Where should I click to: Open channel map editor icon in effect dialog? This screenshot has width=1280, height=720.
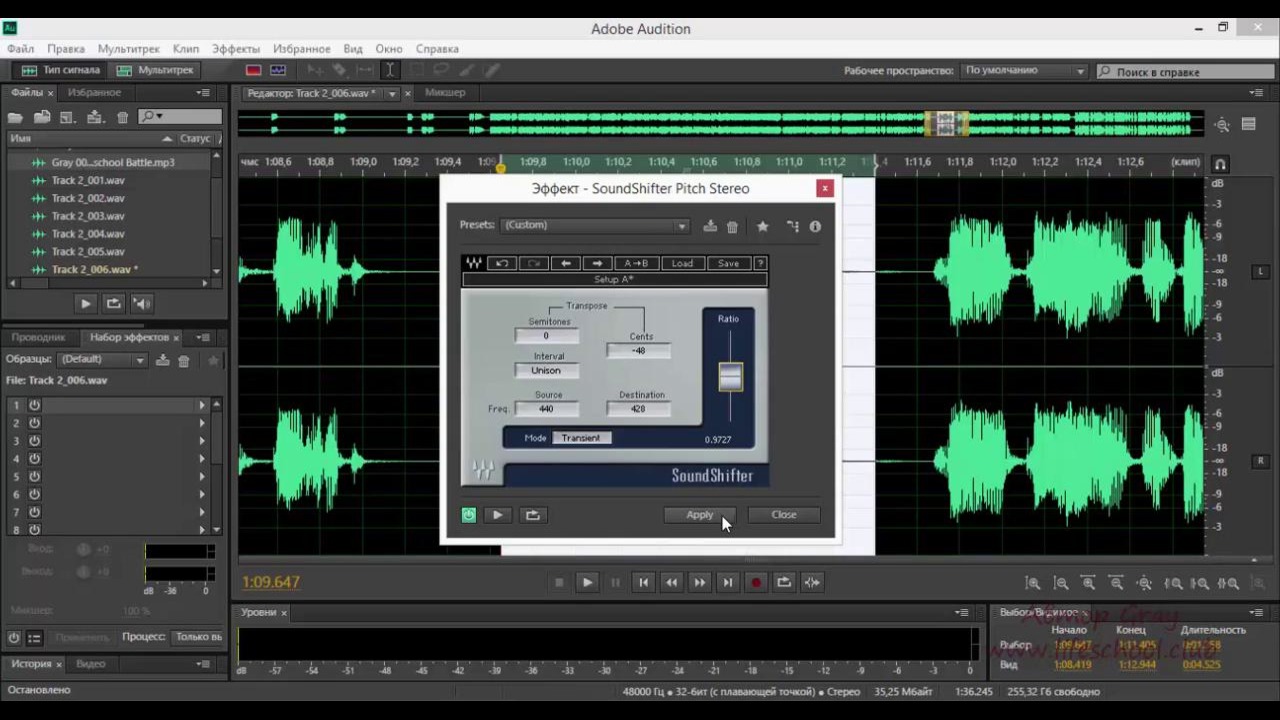click(793, 226)
